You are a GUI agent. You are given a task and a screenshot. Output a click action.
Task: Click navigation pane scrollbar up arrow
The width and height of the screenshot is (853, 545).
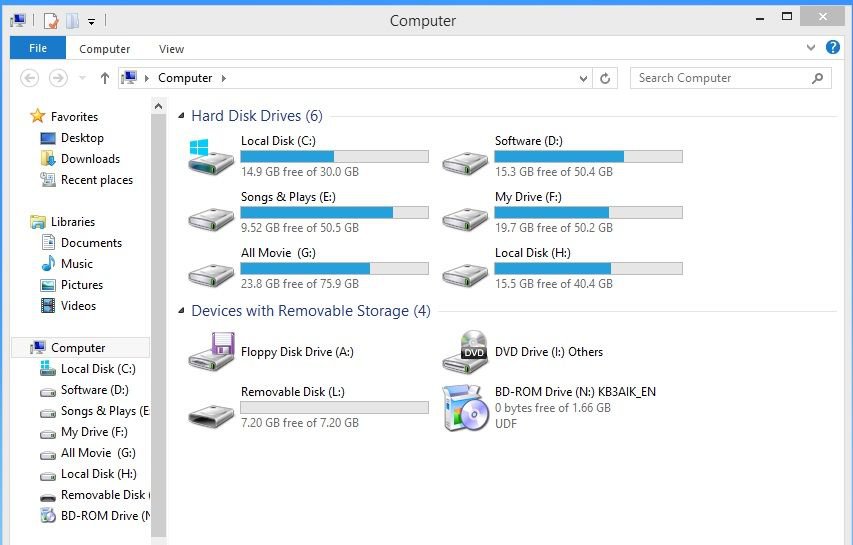point(158,106)
